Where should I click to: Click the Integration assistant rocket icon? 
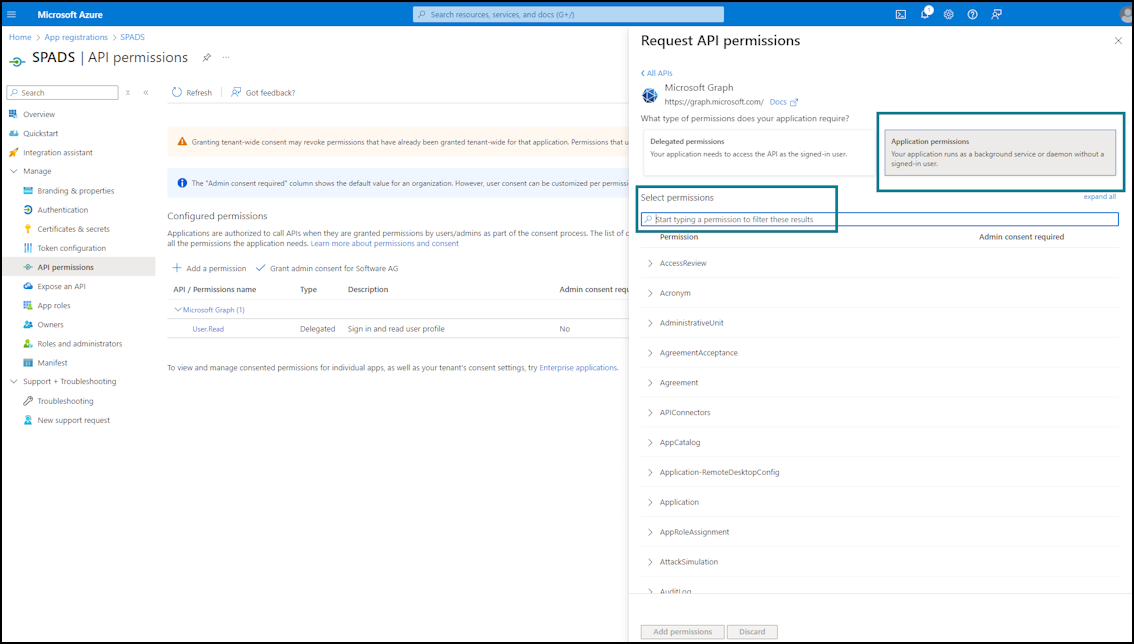[x=13, y=153]
